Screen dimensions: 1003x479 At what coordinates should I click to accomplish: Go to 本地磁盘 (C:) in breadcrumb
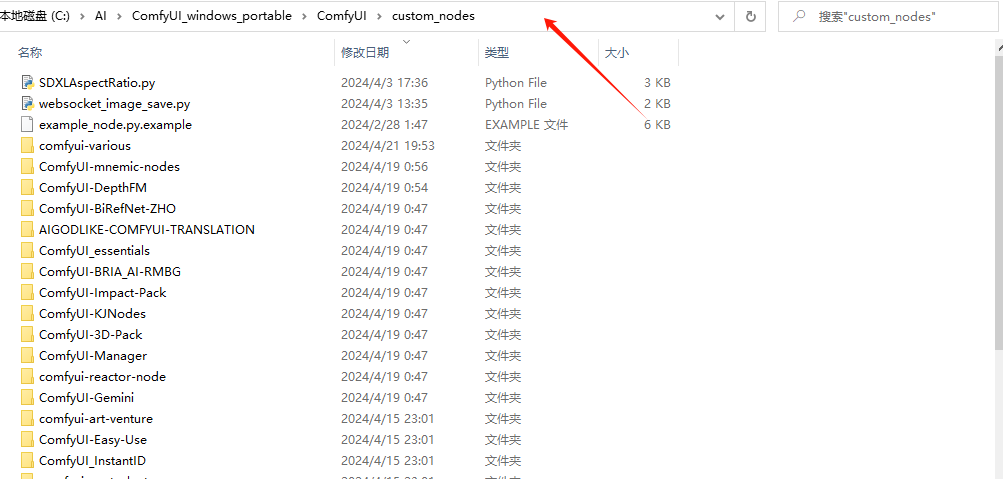point(35,17)
